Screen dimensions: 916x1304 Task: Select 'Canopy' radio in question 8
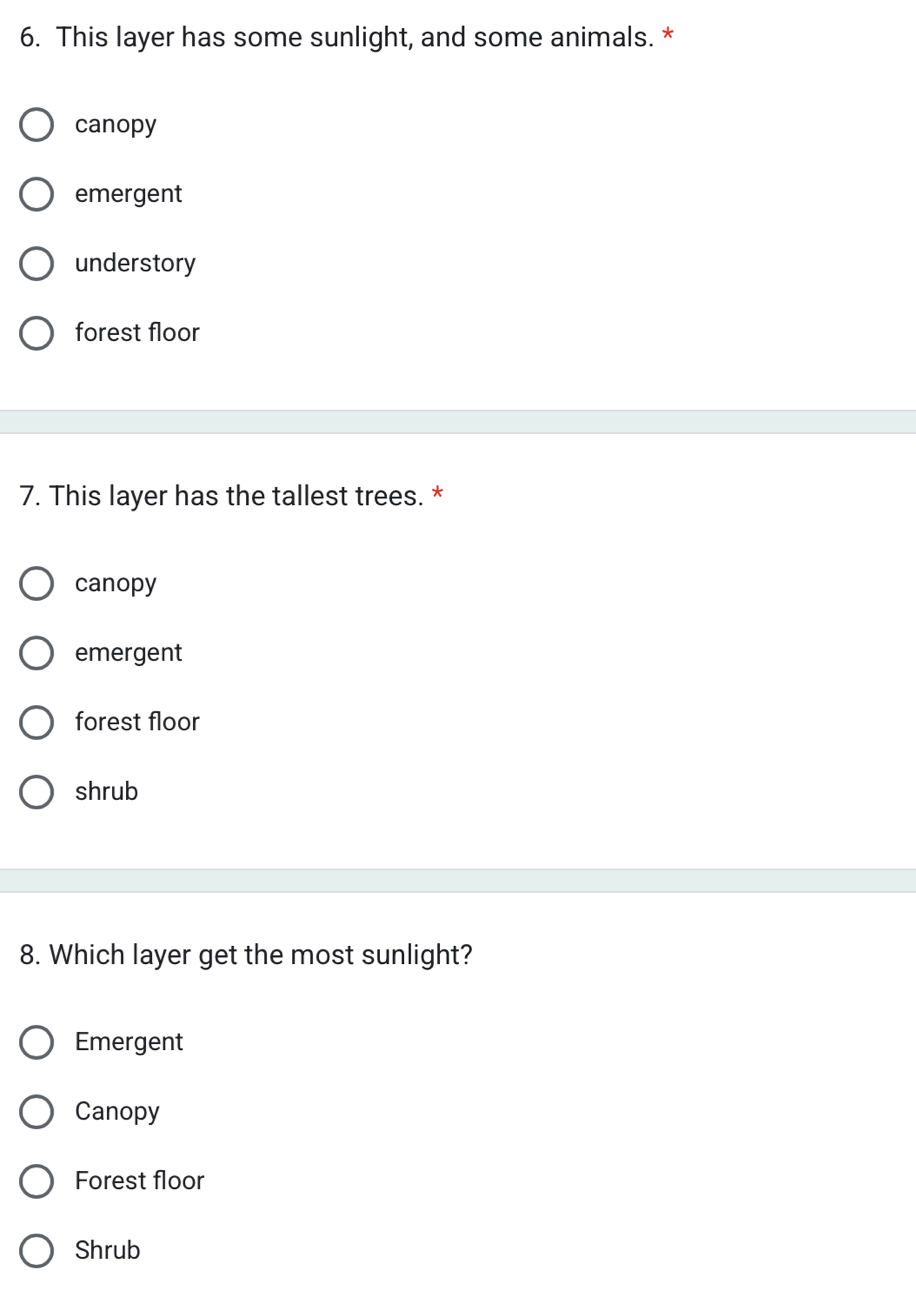(37, 1112)
